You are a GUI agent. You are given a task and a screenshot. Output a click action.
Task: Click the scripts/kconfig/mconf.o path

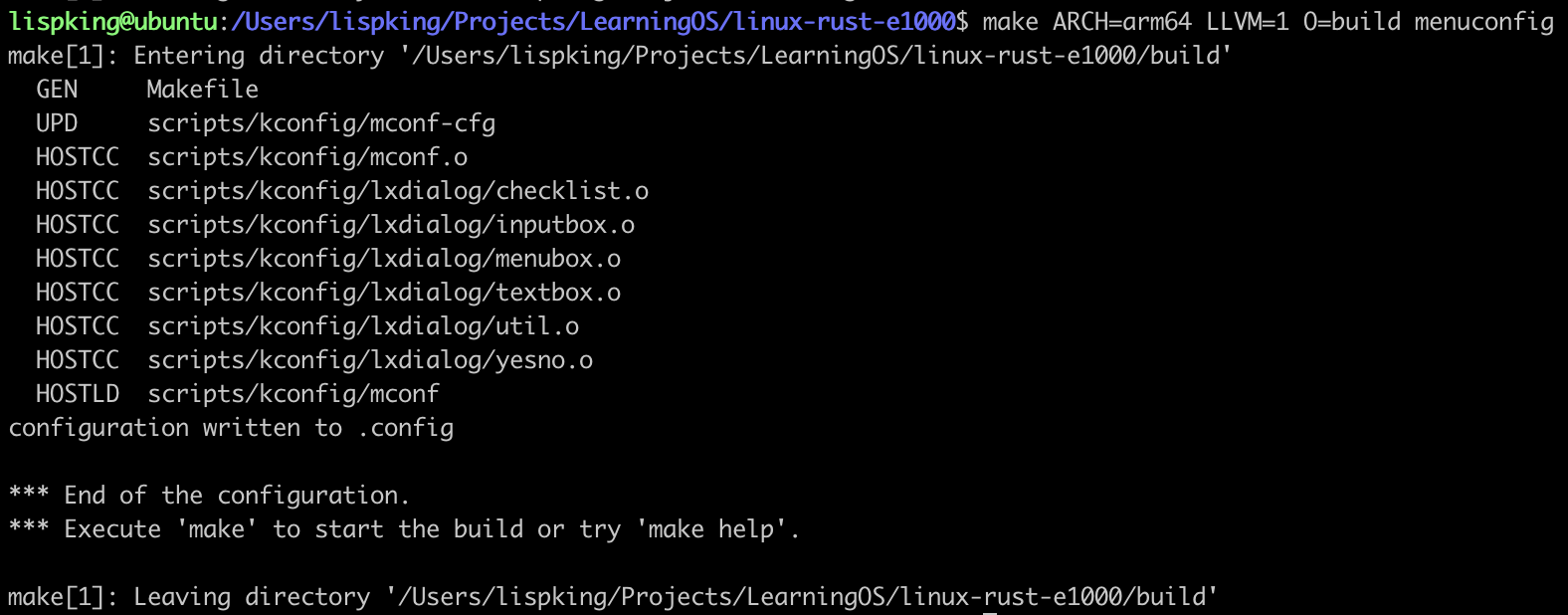(307, 157)
